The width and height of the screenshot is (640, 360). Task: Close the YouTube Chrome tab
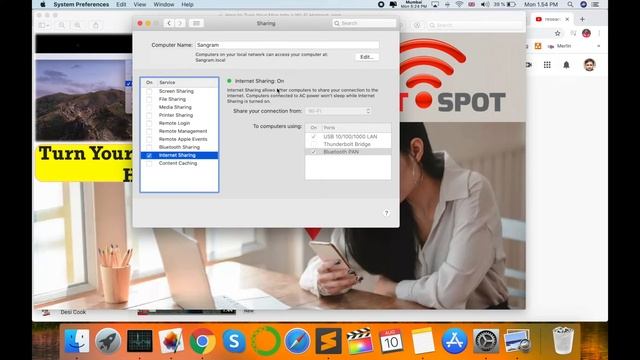pos(567,19)
